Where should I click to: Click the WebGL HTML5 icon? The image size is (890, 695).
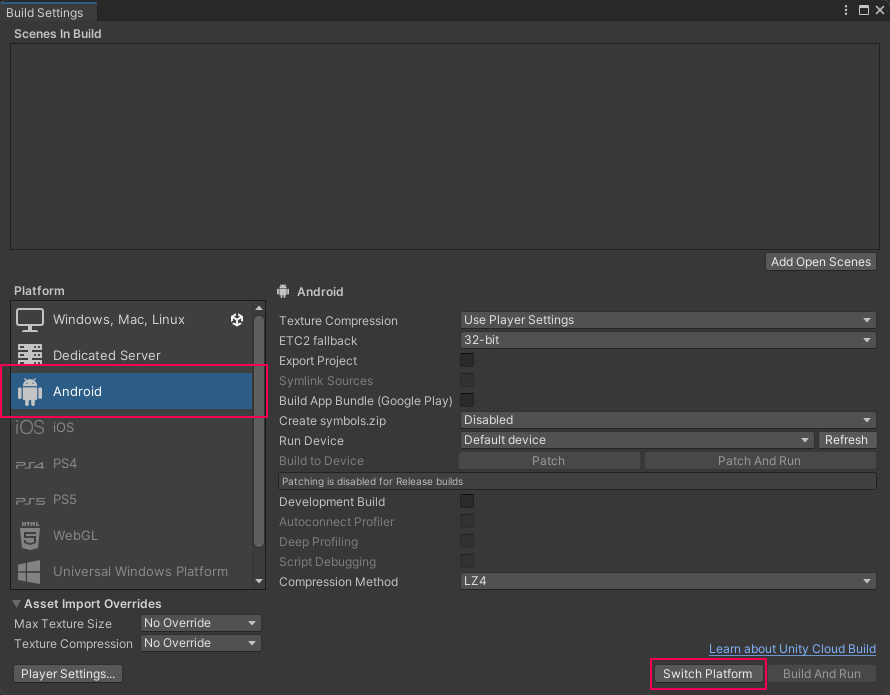tap(30, 535)
